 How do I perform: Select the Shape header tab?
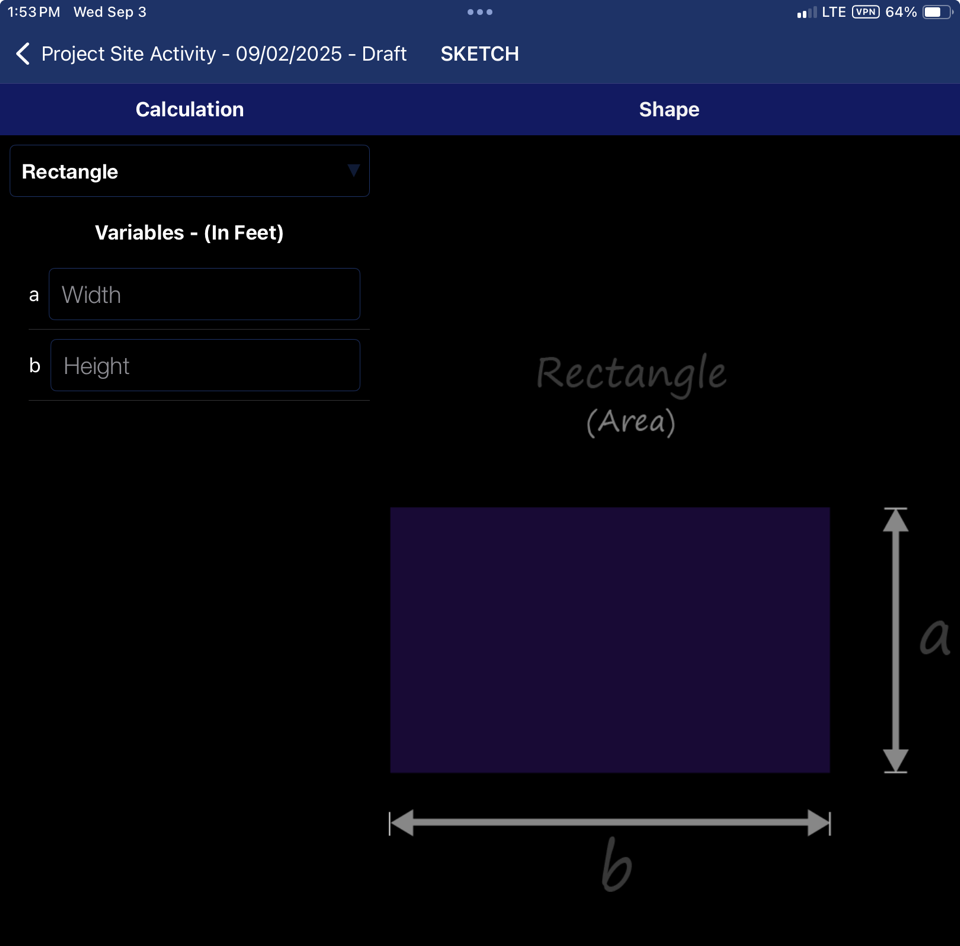click(669, 110)
